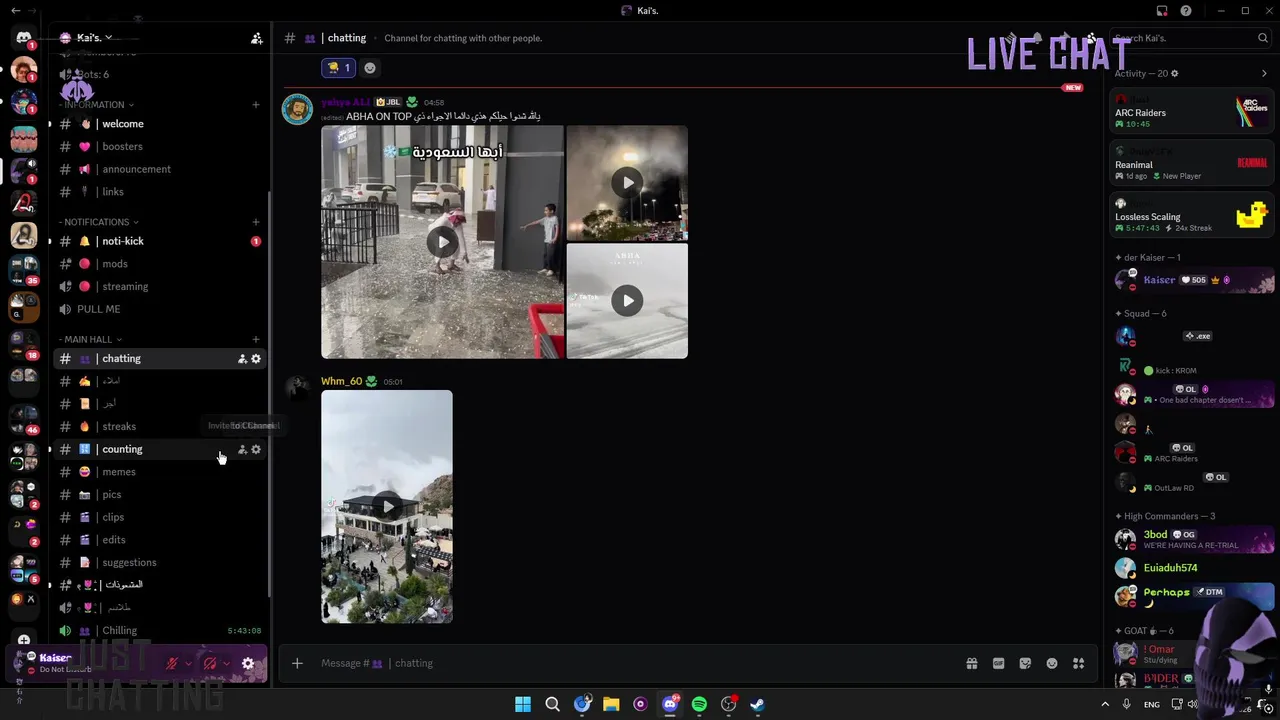The height and width of the screenshot is (720, 1280).
Task: Open Steam from the taskbar
Action: [758, 705]
